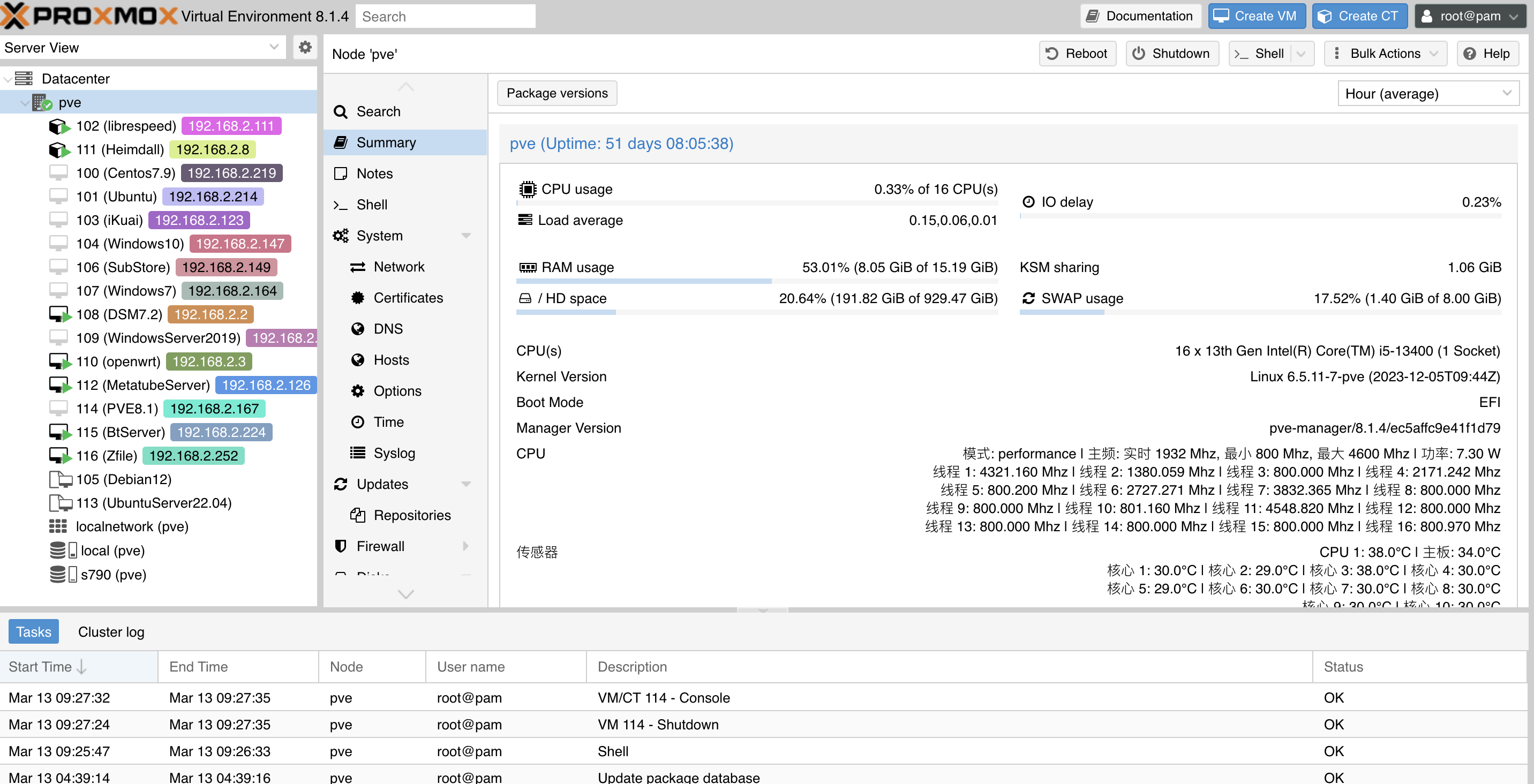Image resolution: width=1534 pixels, height=784 pixels.
Task: Sort by the Start Time column header
Action: pyautogui.click(x=79, y=667)
